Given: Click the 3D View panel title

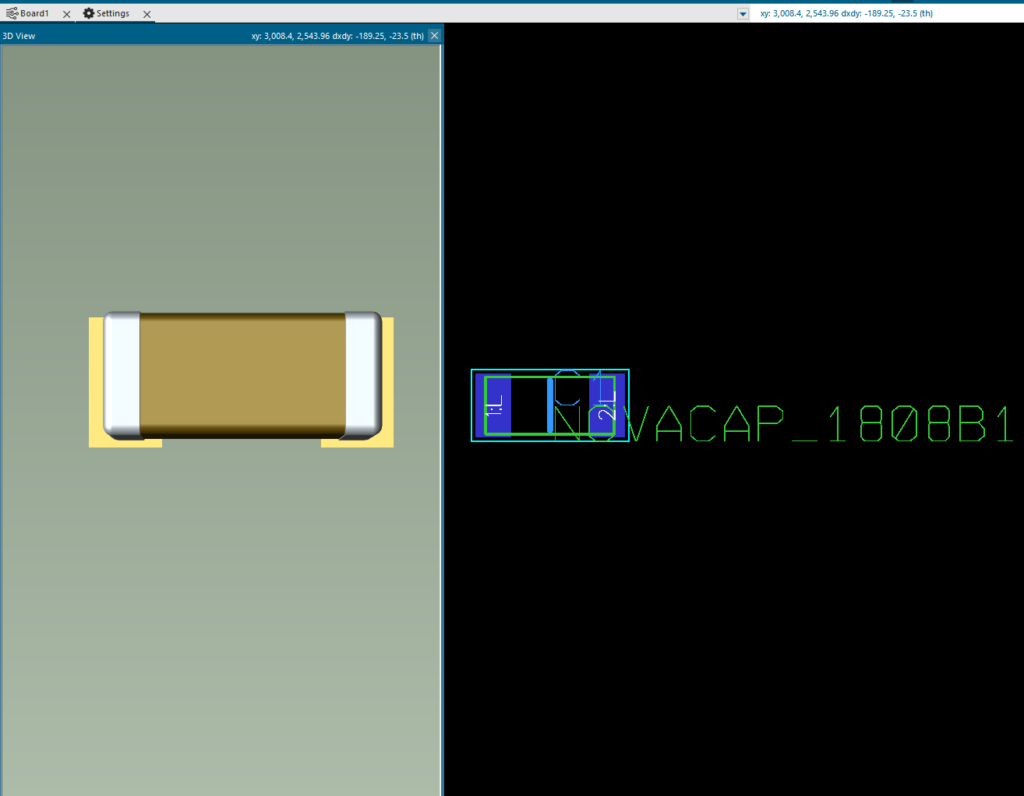Looking at the screenshot, I should click(x=20, y=35).
